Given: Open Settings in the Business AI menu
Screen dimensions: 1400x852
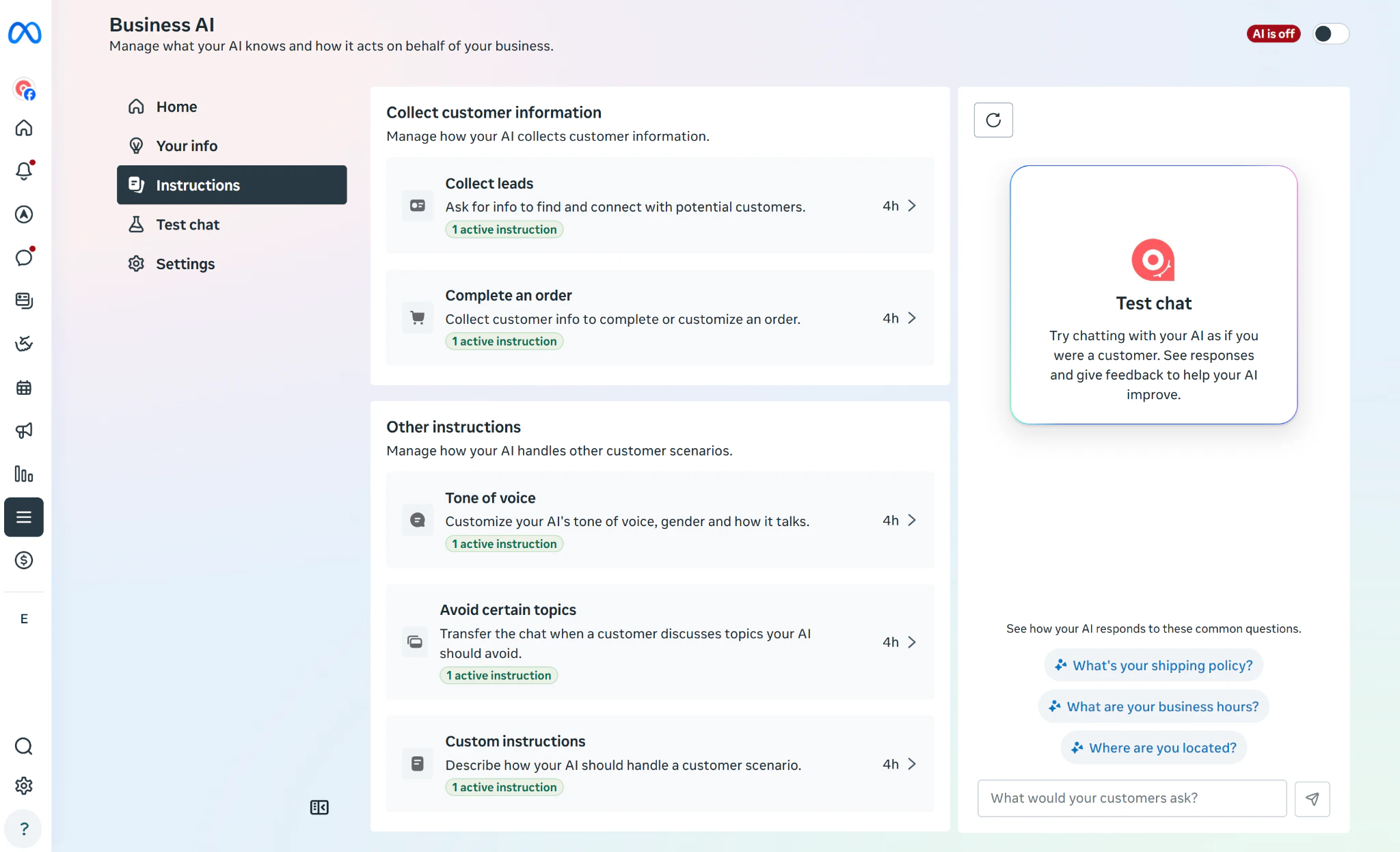Looking at the screenshot, I should click(x=232, y=264).
